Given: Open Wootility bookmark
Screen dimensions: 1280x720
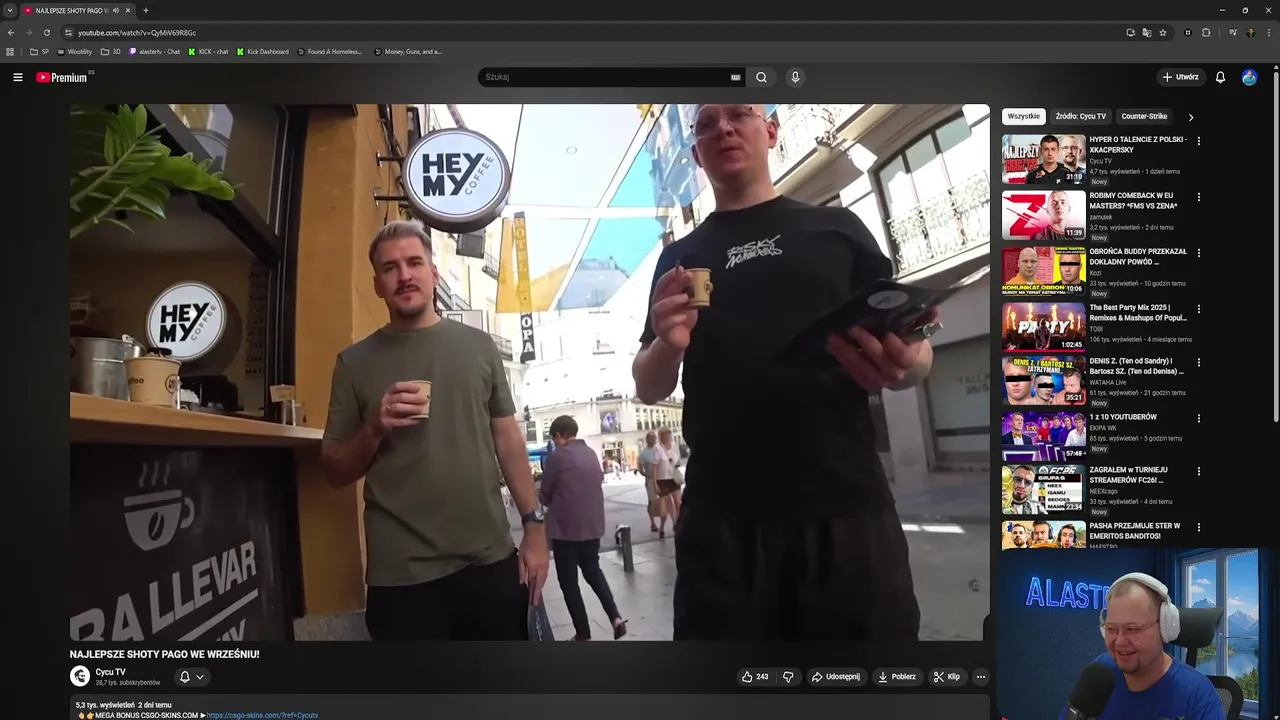Looking at the screenshot, I should coord(75,52).
